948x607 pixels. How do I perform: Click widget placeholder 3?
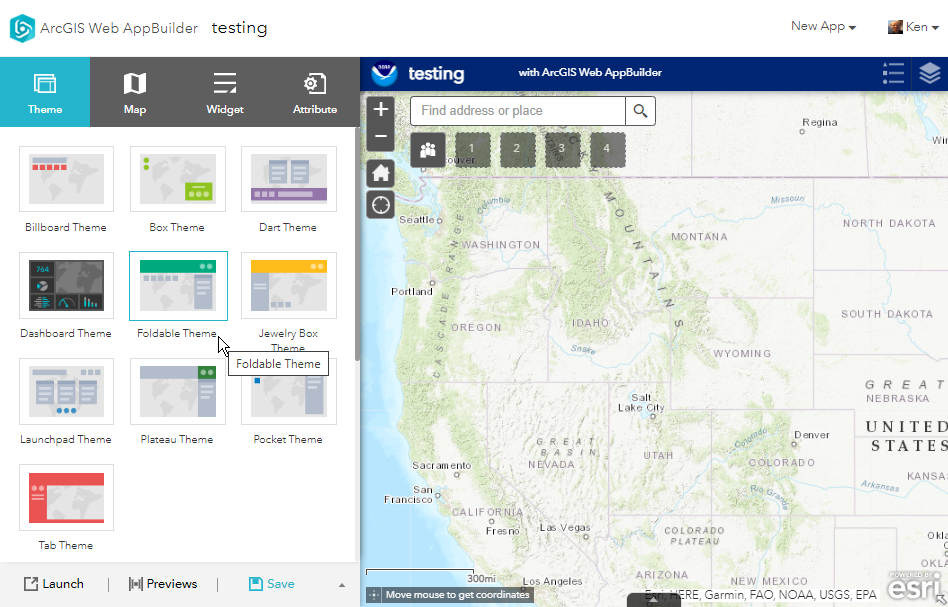coord(562,149)
